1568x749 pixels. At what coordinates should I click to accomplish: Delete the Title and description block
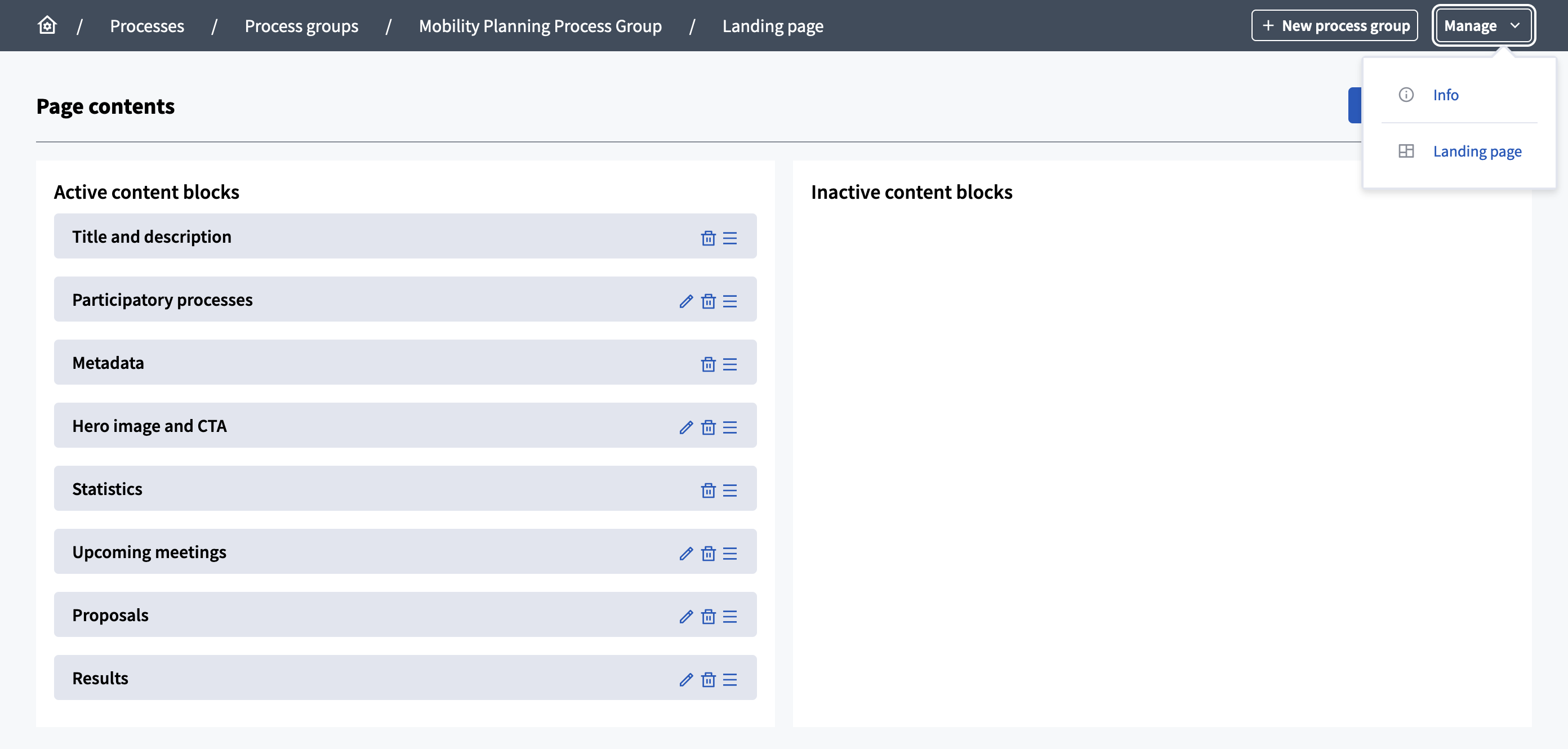click(708, 239)
